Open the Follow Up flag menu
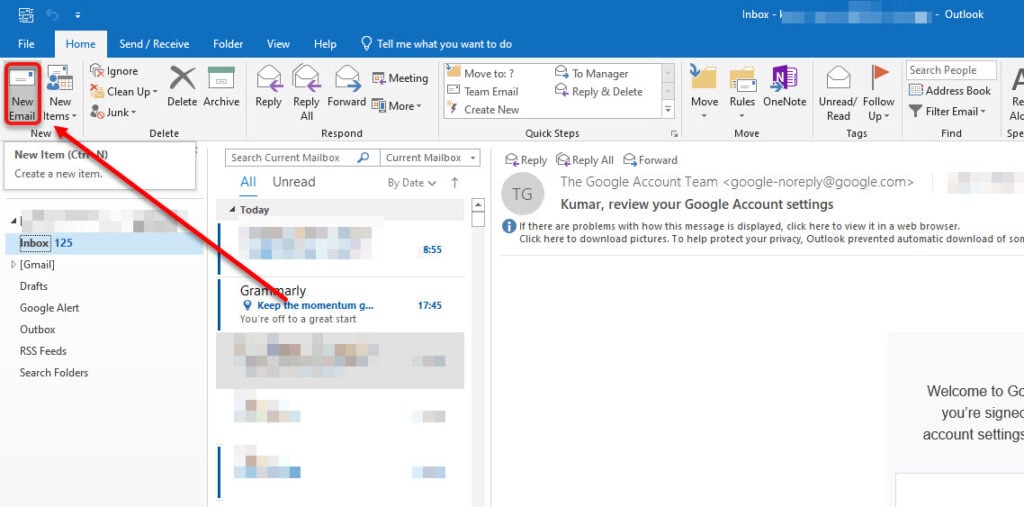This screenshot has height=507, width=1024. tap(878, 93)
